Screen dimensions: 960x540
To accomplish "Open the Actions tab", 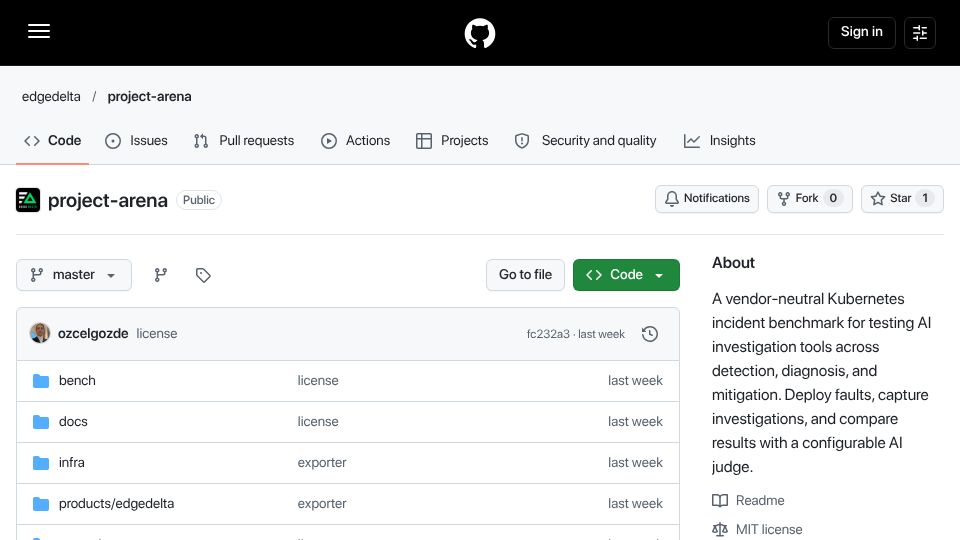I will (355, 141).
